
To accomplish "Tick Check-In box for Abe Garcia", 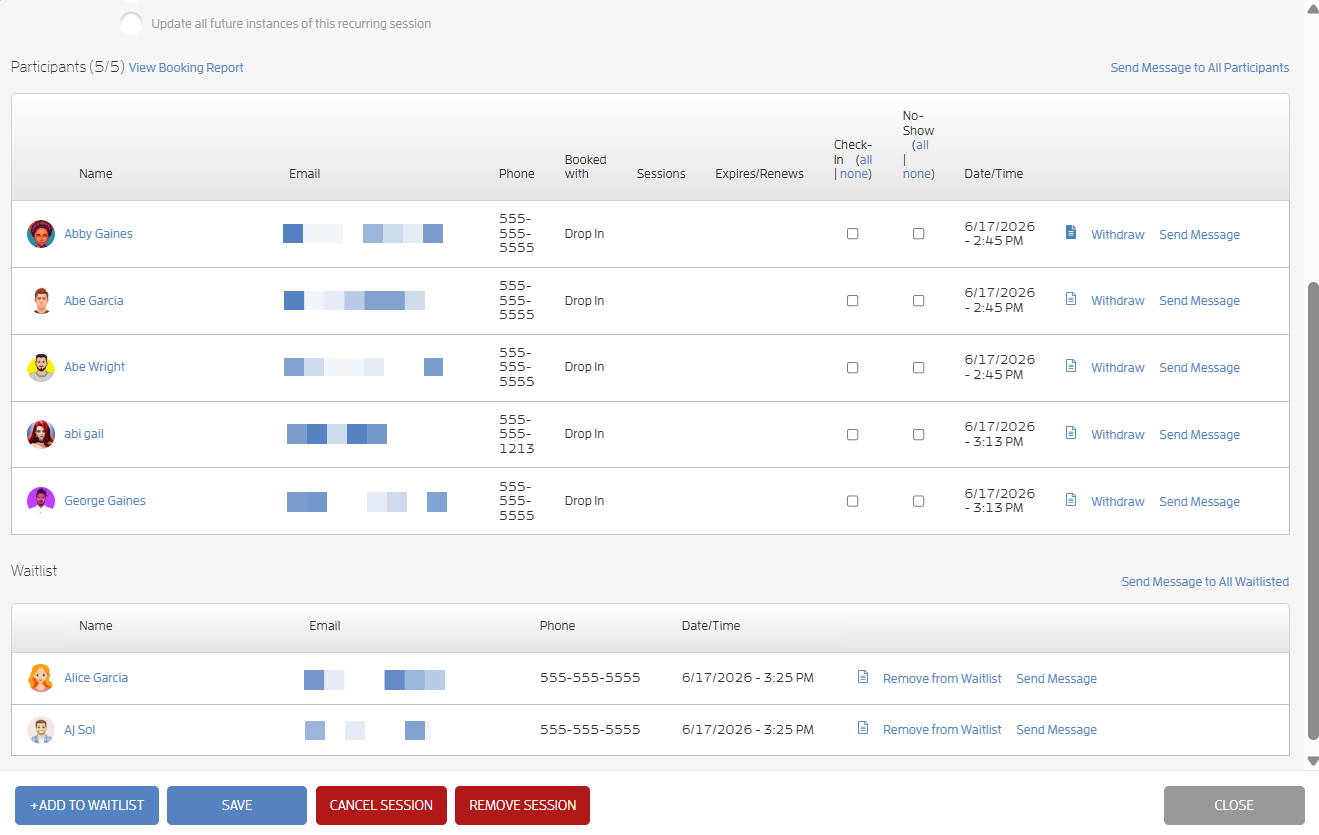I will coord(852,301).
